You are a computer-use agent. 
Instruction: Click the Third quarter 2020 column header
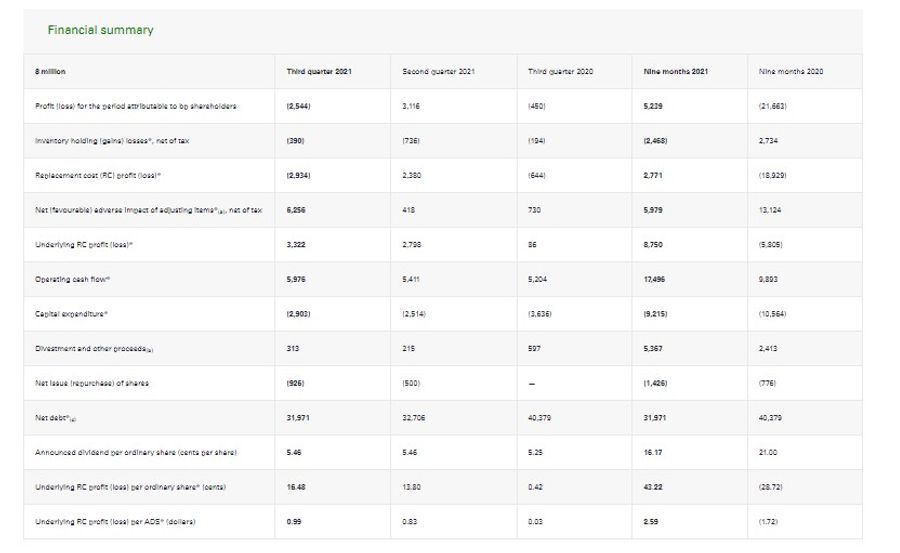point(560,72)
